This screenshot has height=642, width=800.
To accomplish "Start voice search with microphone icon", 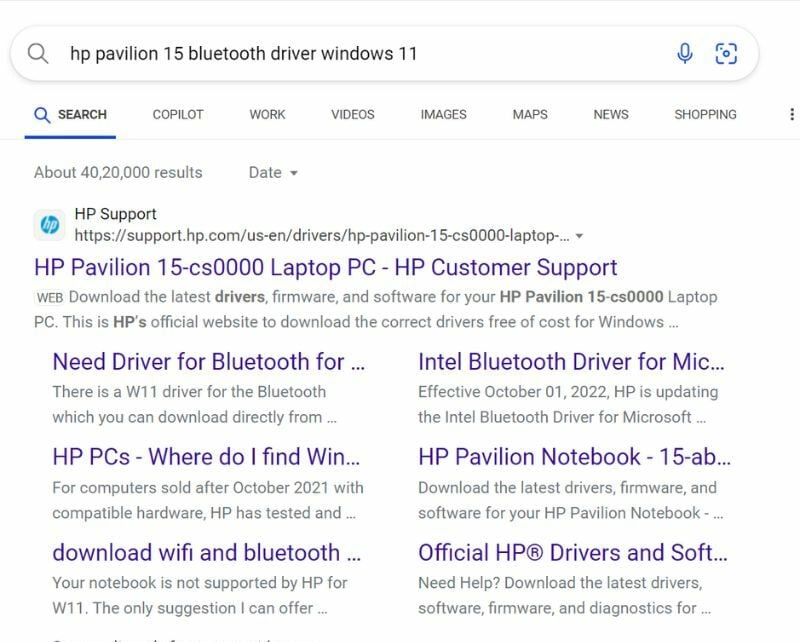I will [x=685, y=53].
